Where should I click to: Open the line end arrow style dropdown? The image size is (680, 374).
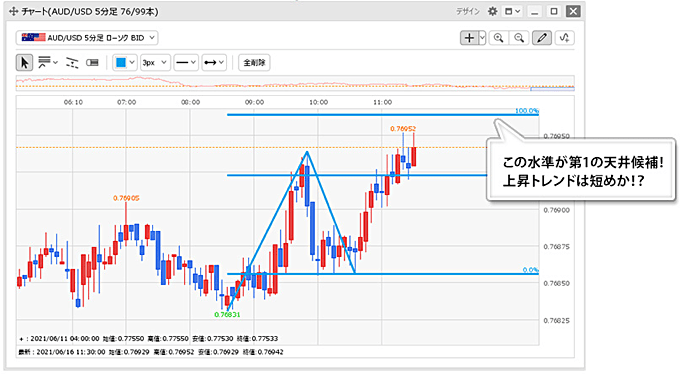click(x=214, y=62)
